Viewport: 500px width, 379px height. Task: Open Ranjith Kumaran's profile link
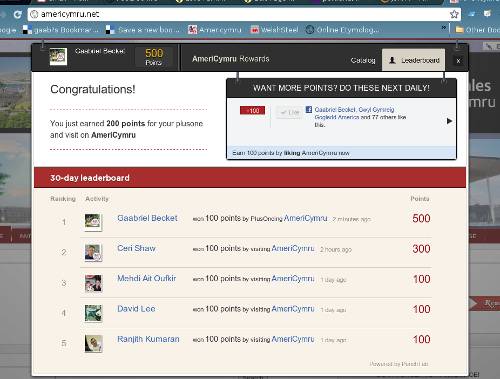pos(148,339)
